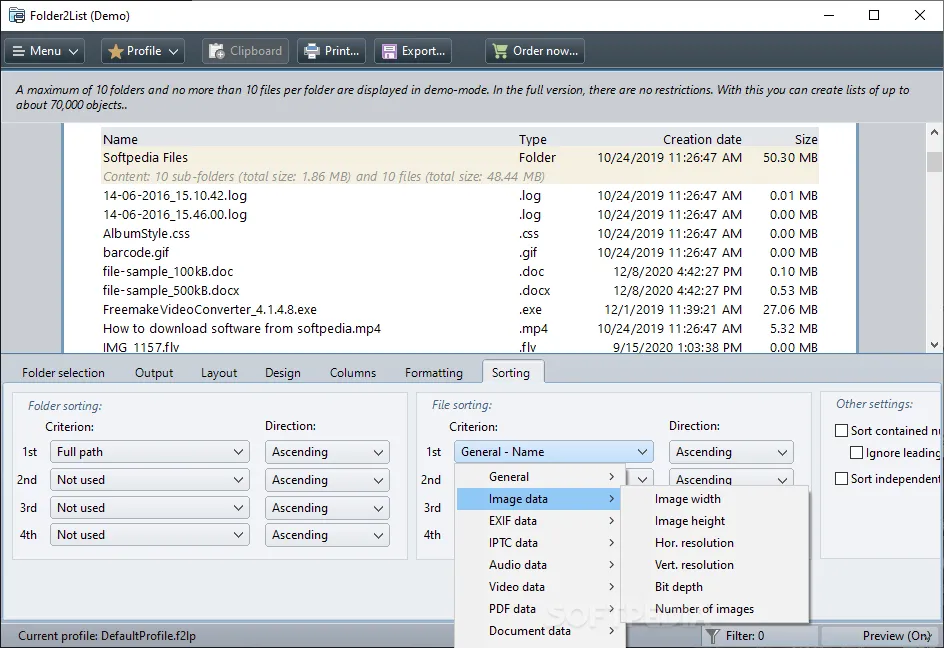Click the Clipboard toolbar button
This screenshot has height=648, width=944.
coord(246,51)
